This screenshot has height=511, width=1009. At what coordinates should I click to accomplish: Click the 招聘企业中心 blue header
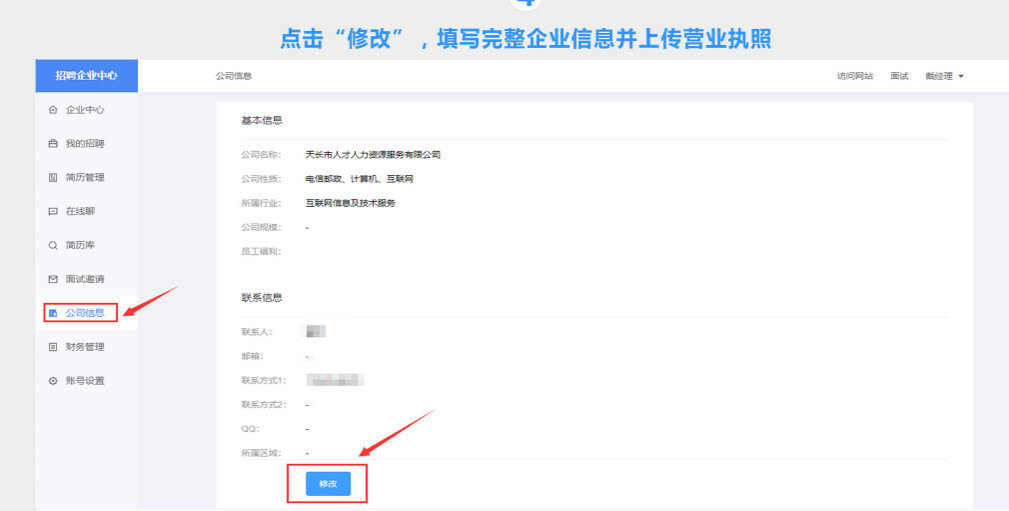tap(86, 76)
